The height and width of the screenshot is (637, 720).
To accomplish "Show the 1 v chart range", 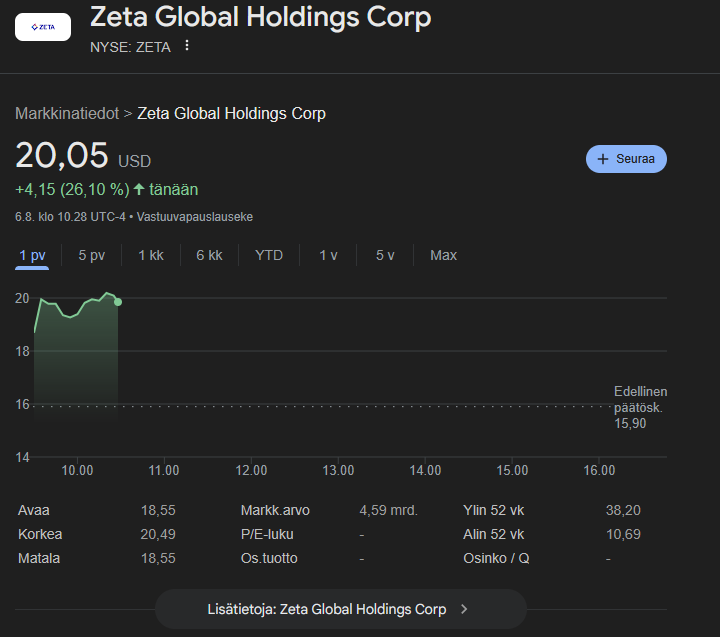I will pyautogui.click(x=328, y=255).
